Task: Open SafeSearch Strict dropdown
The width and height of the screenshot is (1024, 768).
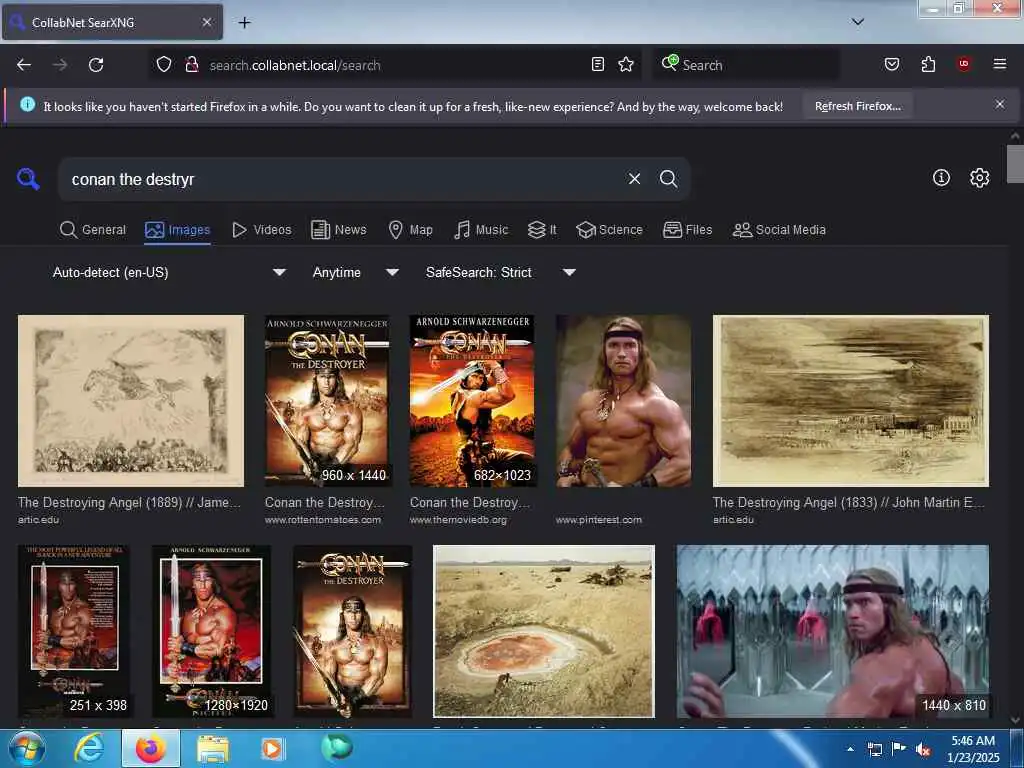Action: click(x=500, y=272)
